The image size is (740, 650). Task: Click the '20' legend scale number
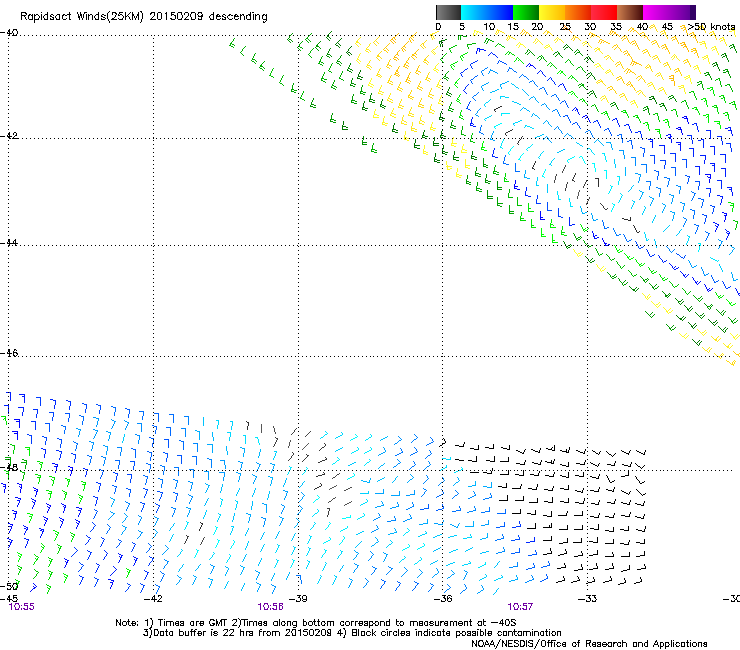[537, 27]
